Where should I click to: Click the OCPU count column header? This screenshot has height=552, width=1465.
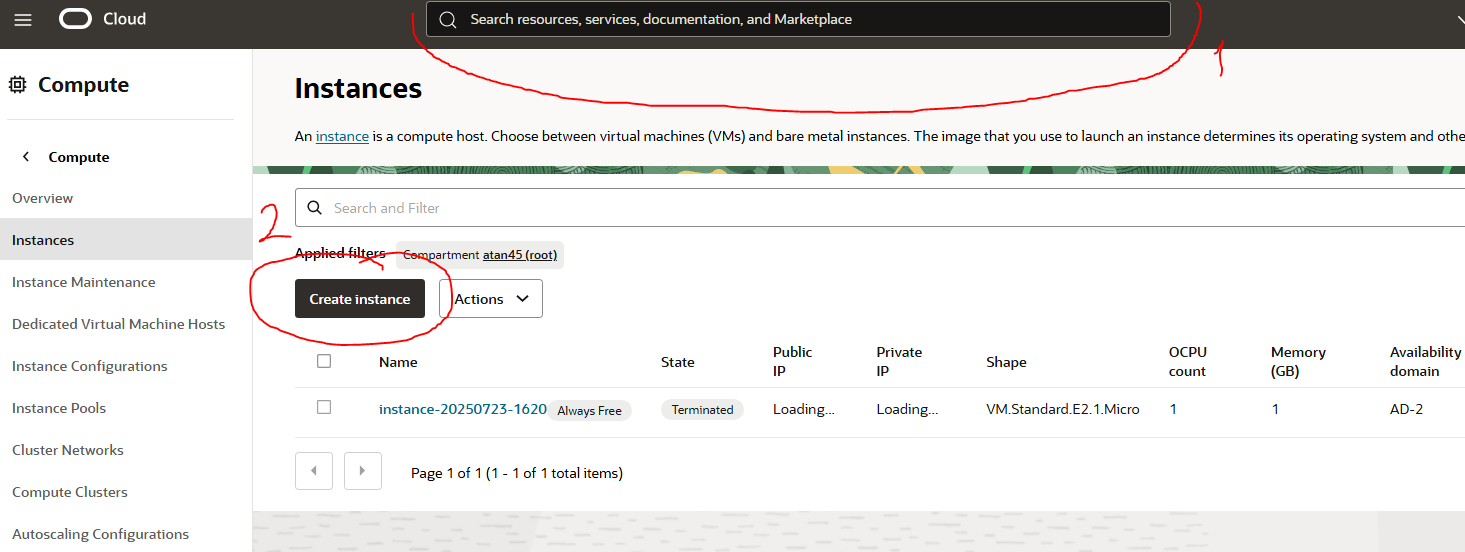pyautogui.click(x=1188, y=362)
